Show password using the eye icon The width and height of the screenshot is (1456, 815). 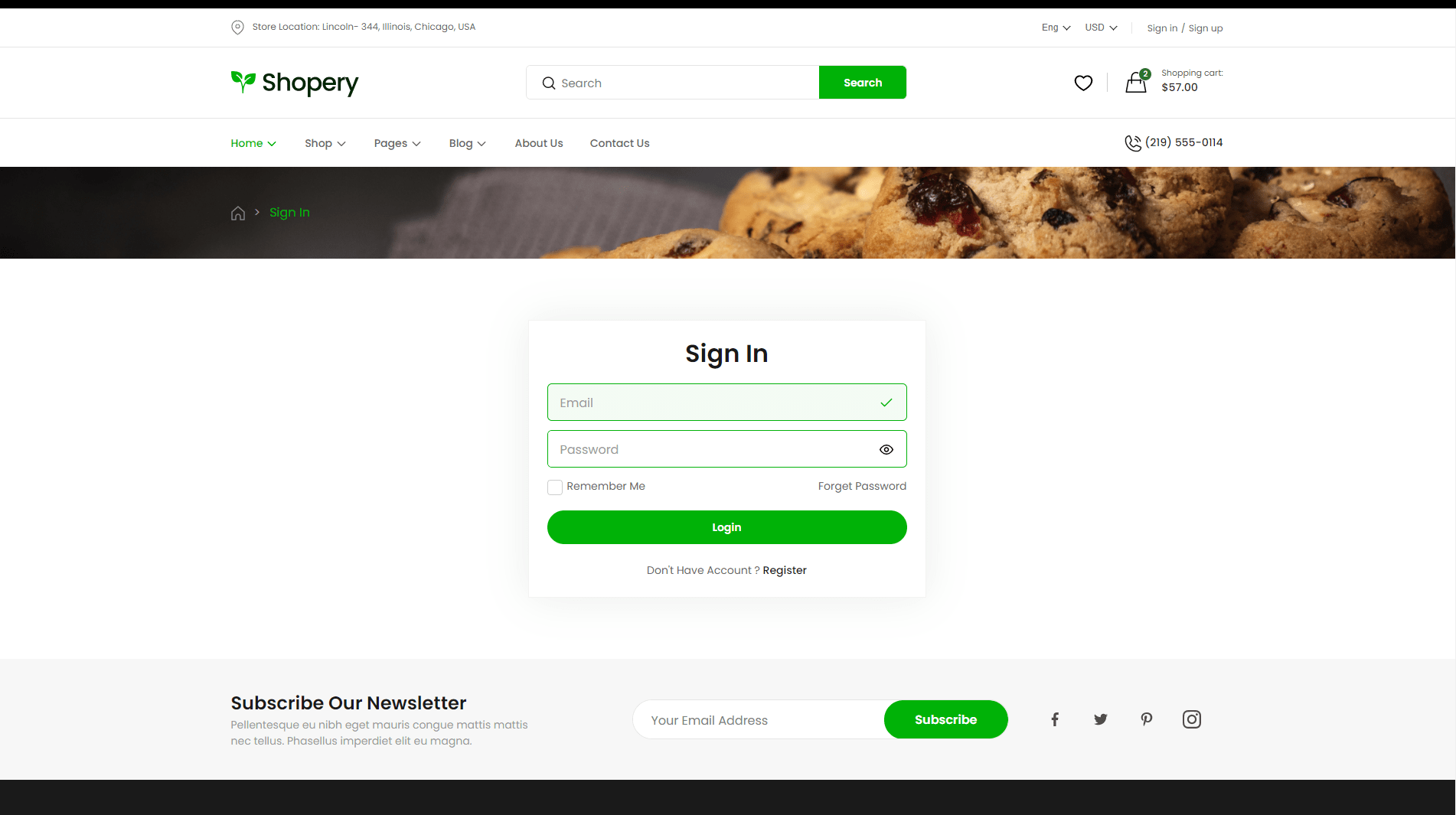point(886,449)
